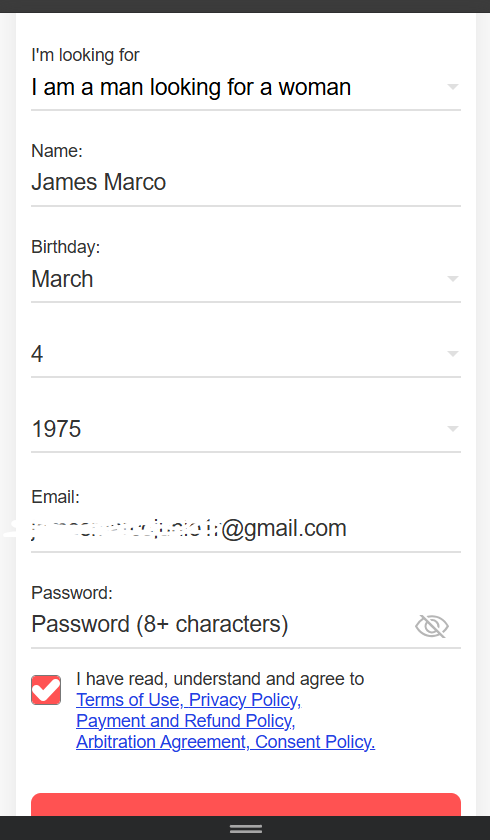Click the Name field containing James Marco

point(246,182)
